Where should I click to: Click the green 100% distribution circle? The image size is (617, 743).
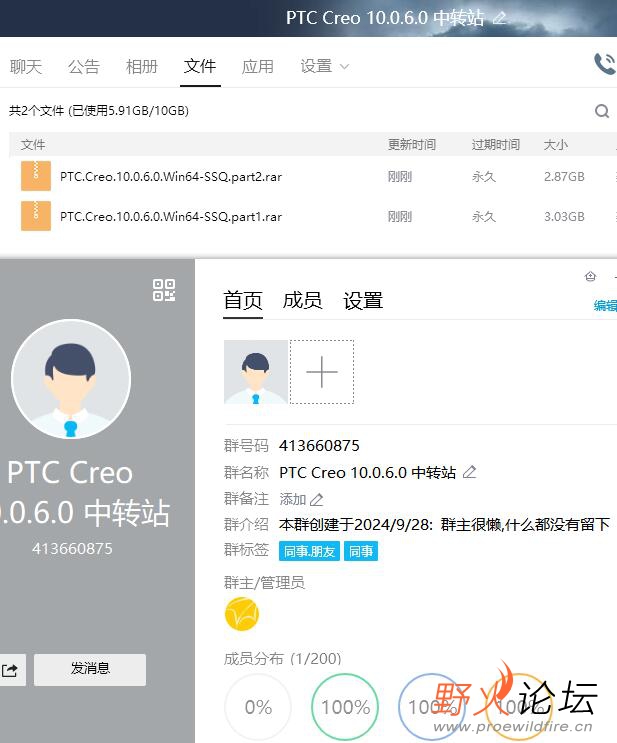pos(345,707)
